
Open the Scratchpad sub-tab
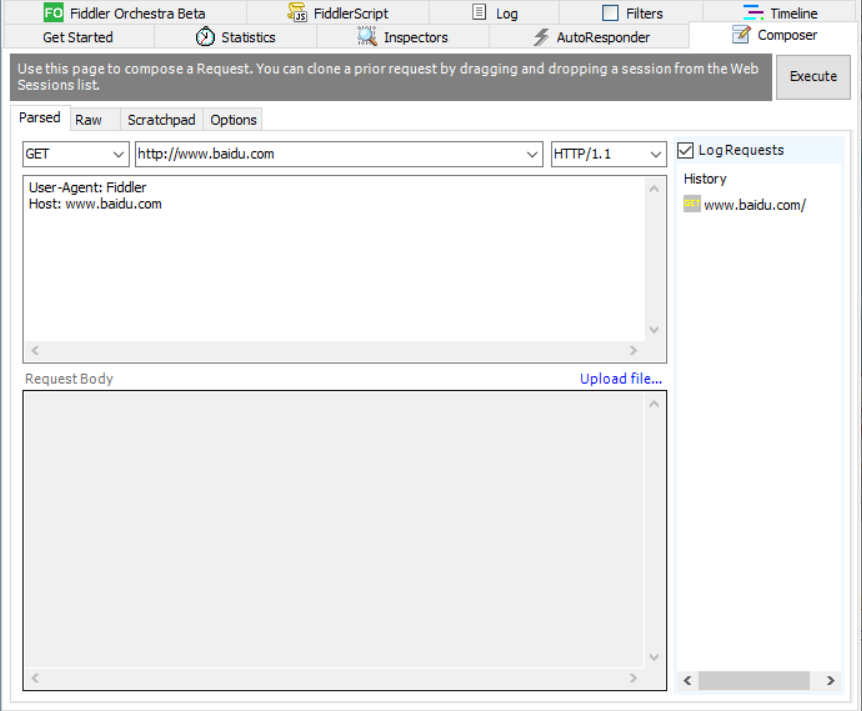coord(162,120)
